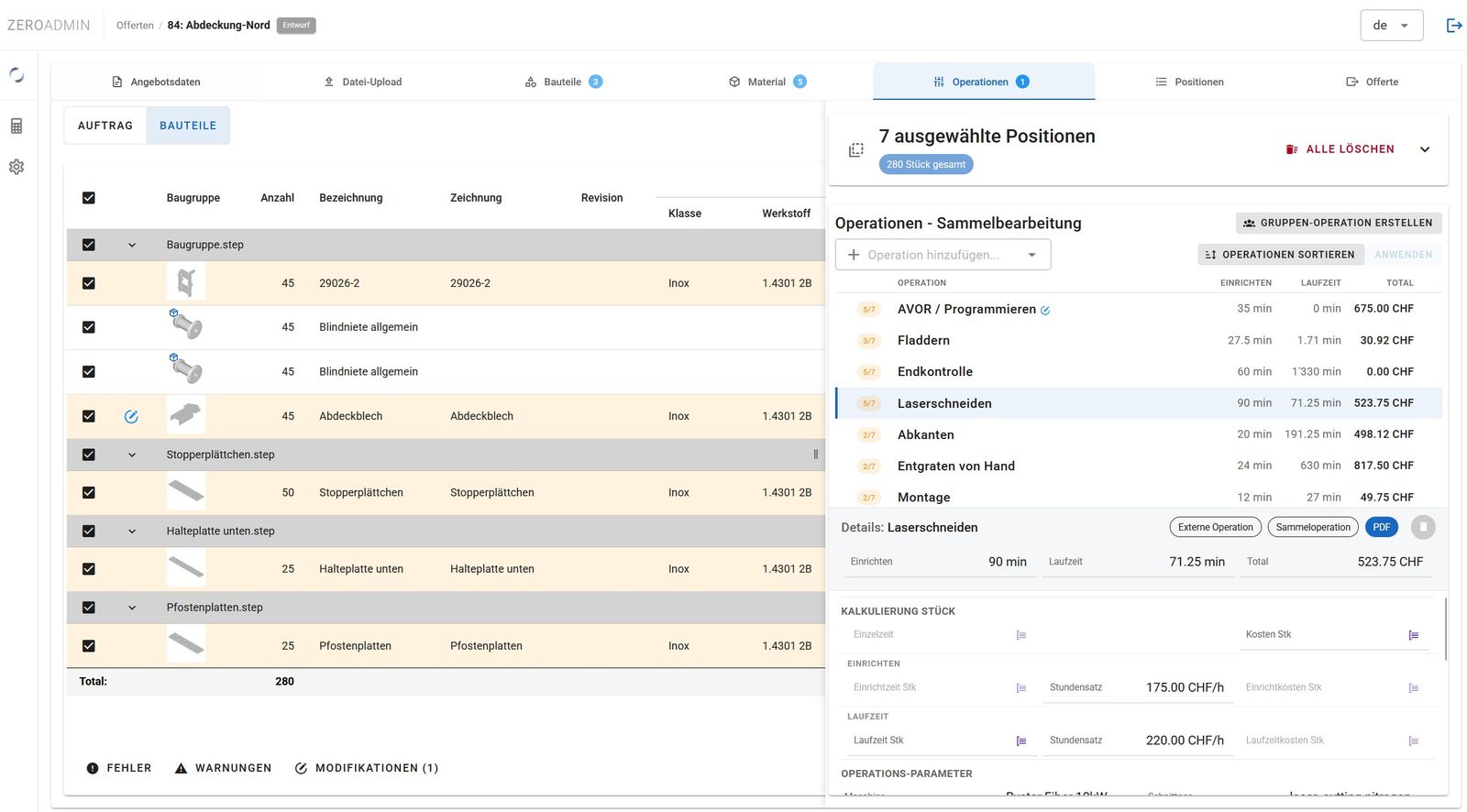1467x812 pixels.
Task: Click the loading spinner icon in sidebar
Action: pyautogui.click(x=17, y=75)
